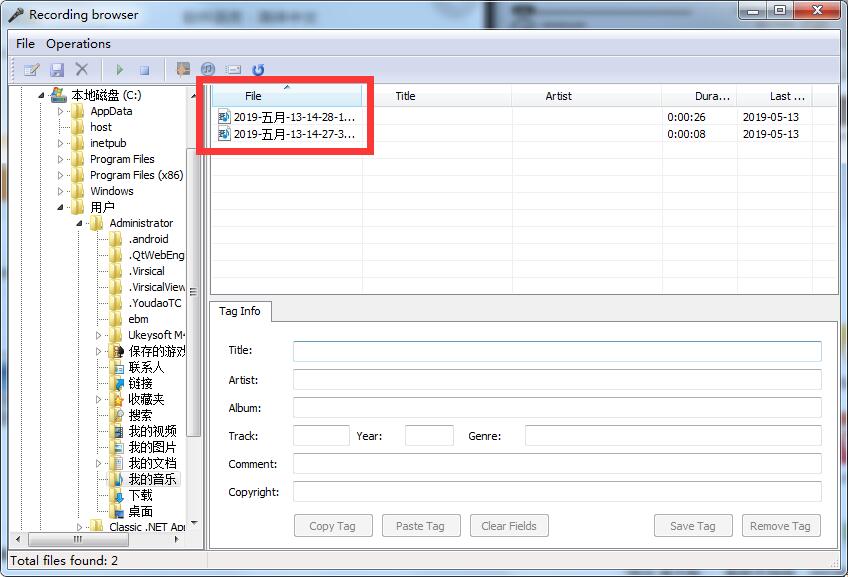
Task: Open the File menu
Action: coord(25,43)
